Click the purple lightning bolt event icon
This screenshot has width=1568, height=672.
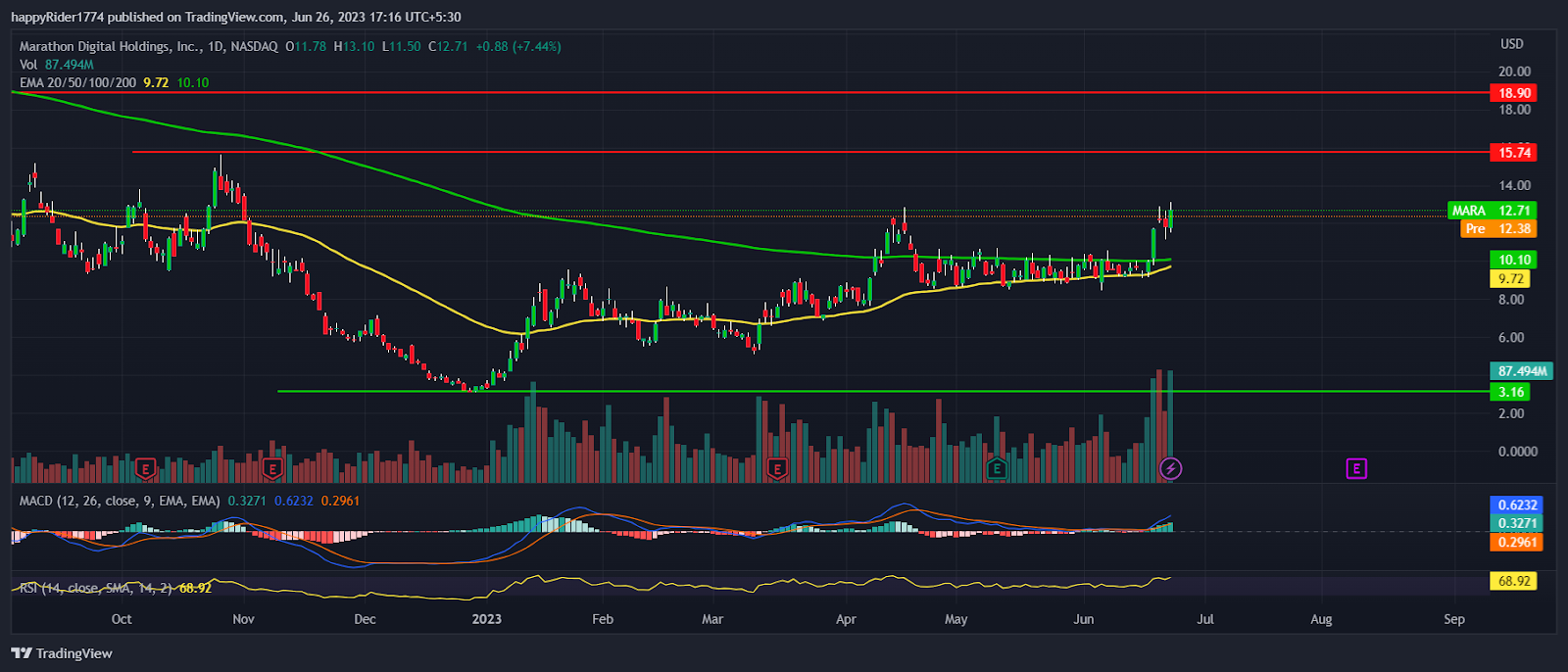(x=1170, y=469)
